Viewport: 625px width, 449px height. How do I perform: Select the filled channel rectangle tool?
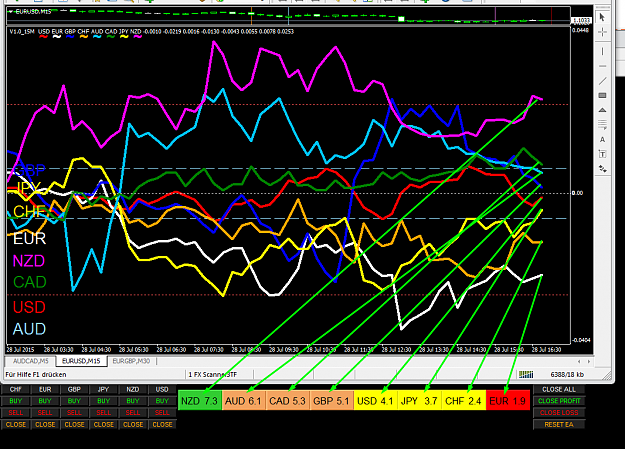tap(602, 96)
